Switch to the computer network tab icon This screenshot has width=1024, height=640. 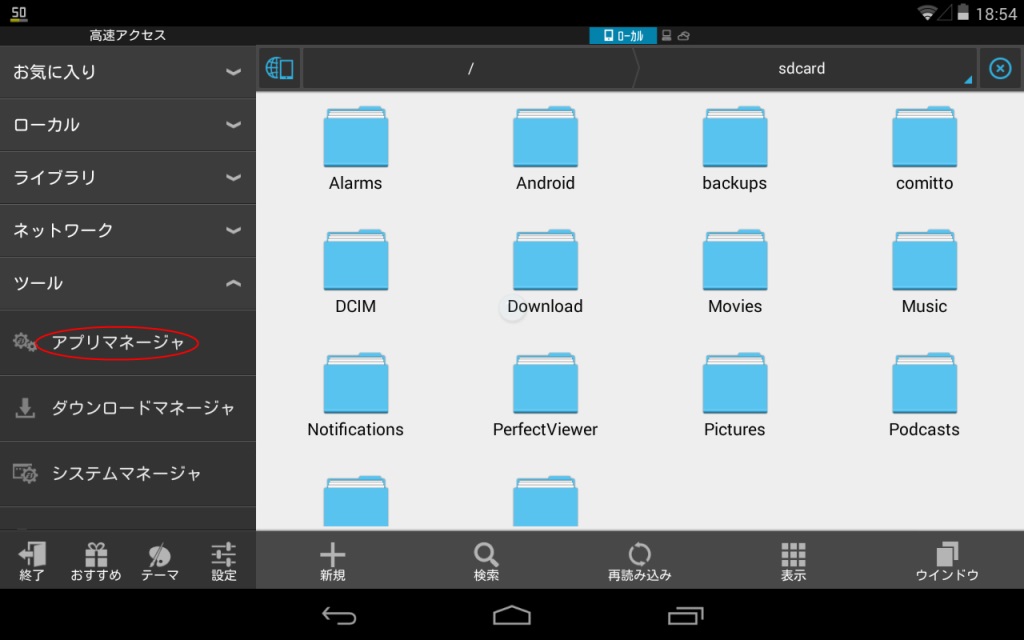tap(667, 35)
